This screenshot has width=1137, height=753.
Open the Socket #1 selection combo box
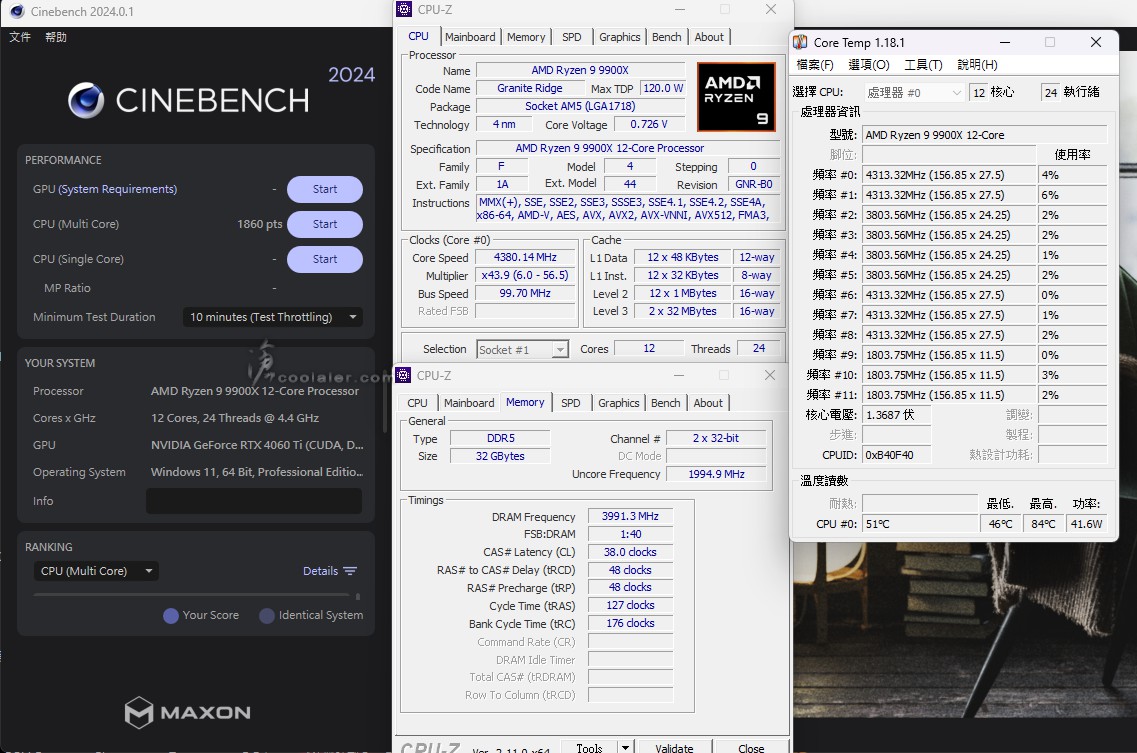click(x=522, y=350)
